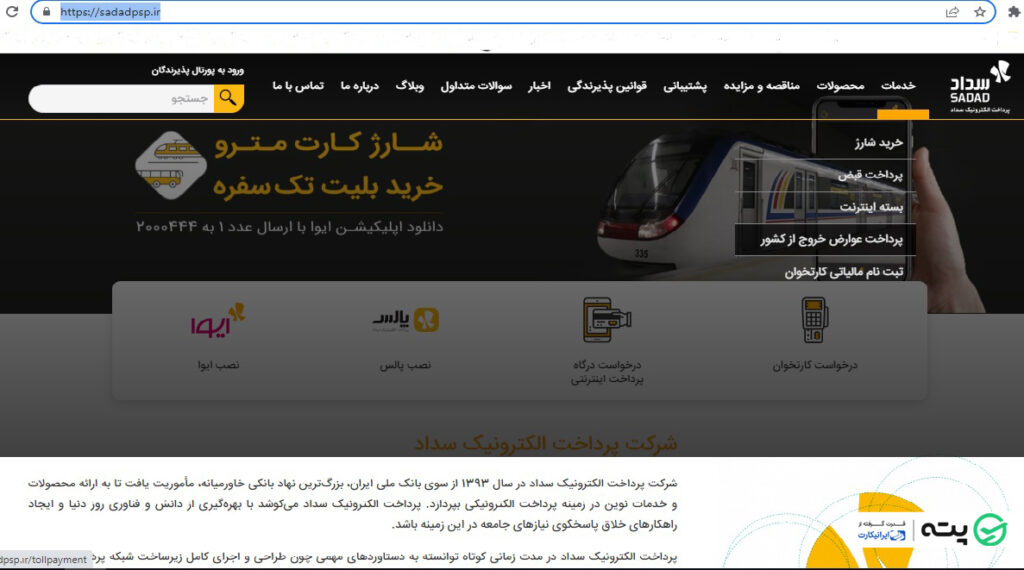
Task: Open the تماس با ما page
Action: pyautogui.click(x=298, y=86)
